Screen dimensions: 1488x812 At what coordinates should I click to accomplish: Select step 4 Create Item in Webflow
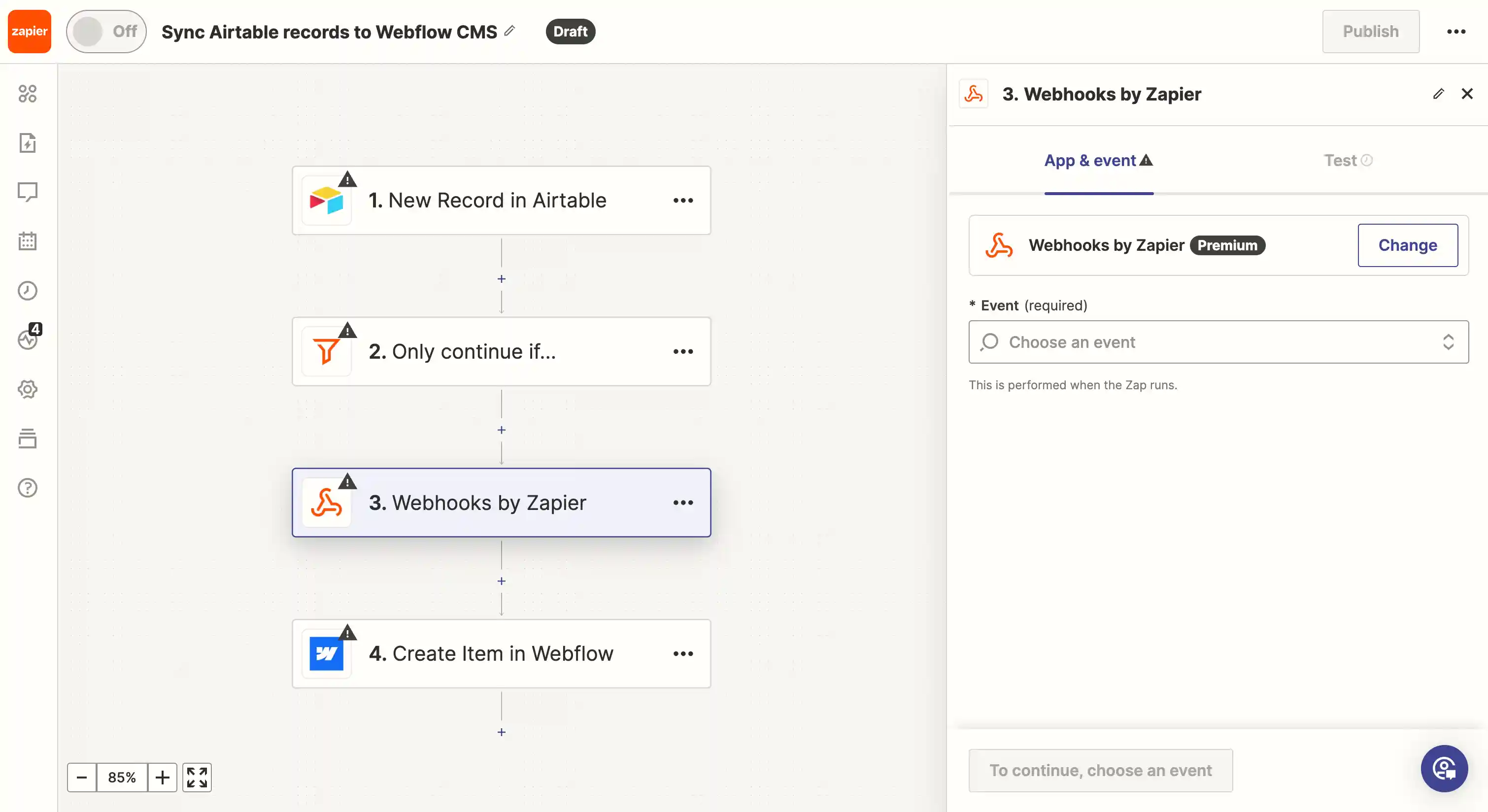(502, 654)
